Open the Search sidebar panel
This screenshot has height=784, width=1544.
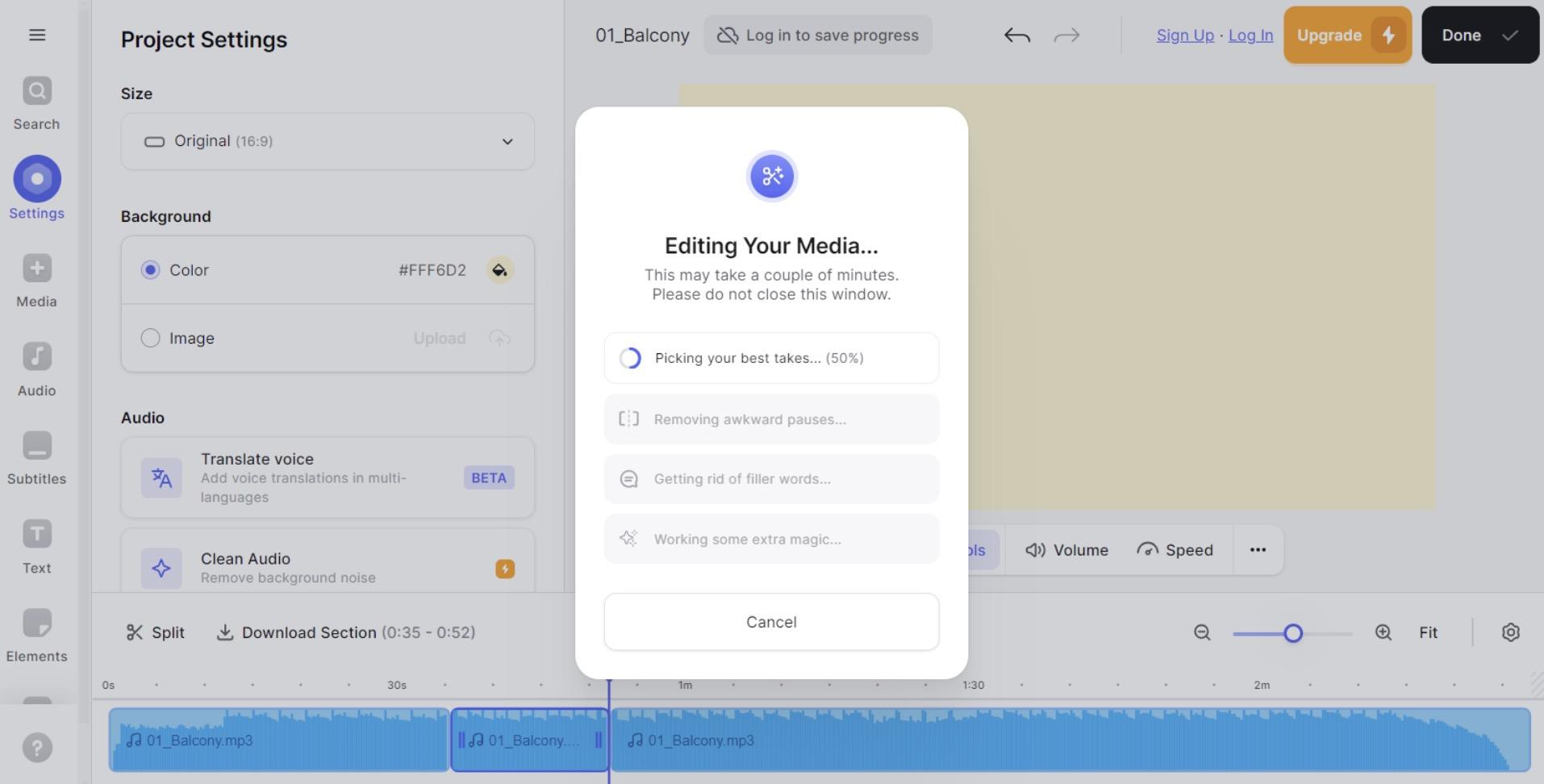pyautogui.click(x=36, y=104)
